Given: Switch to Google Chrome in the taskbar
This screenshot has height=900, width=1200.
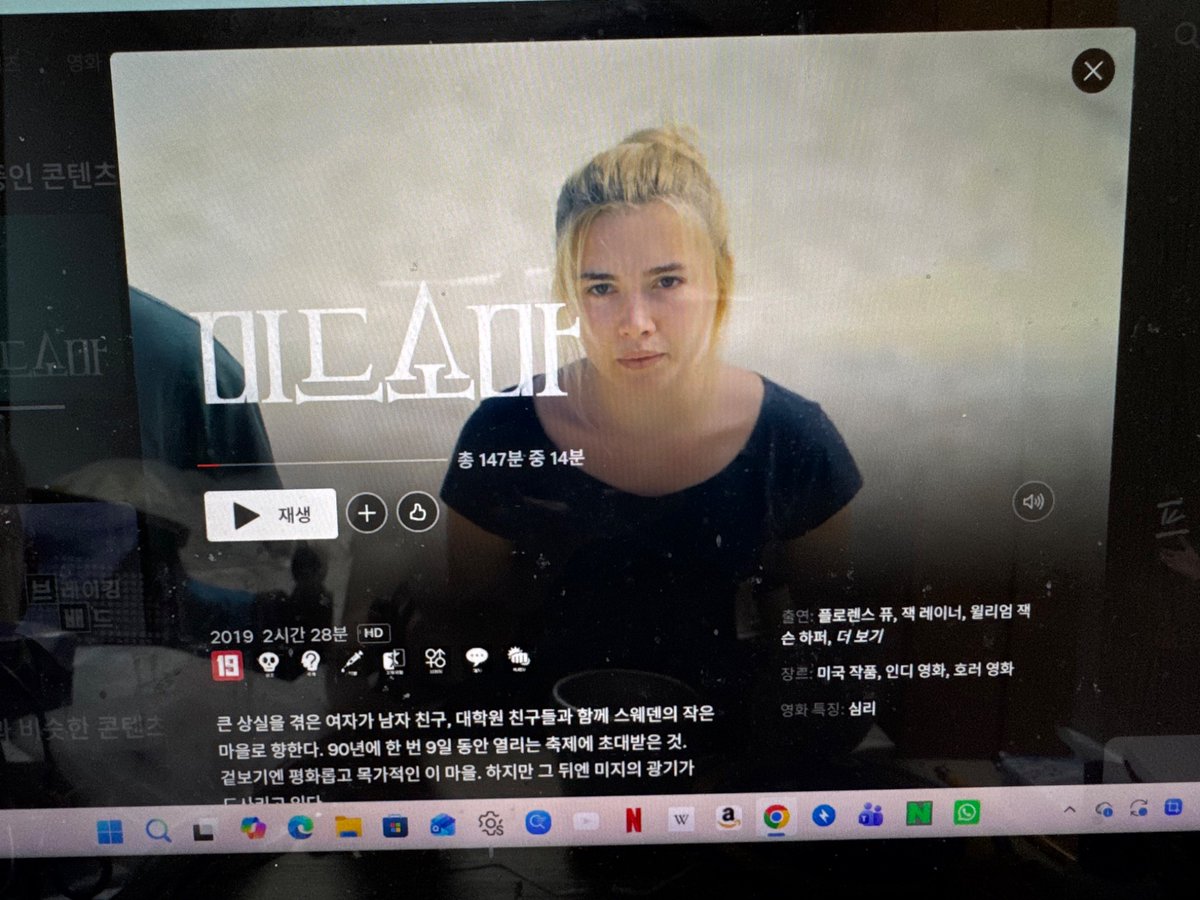Looking at the screenshot, I should 776,817.
